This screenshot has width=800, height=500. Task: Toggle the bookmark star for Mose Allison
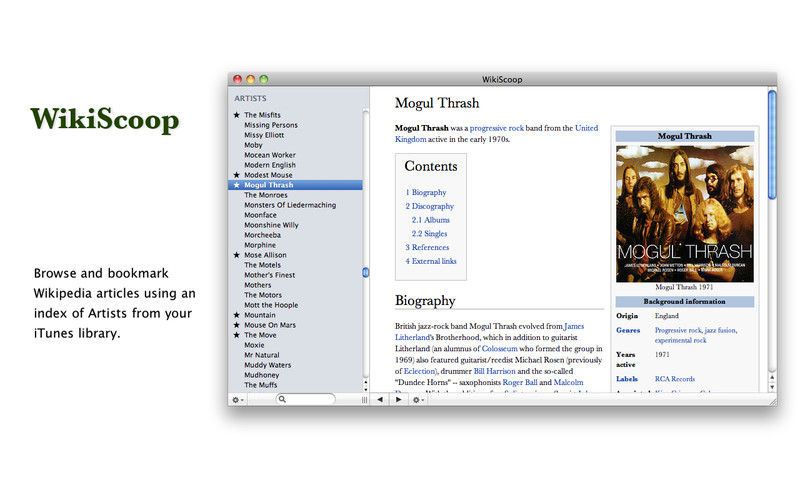236,255
